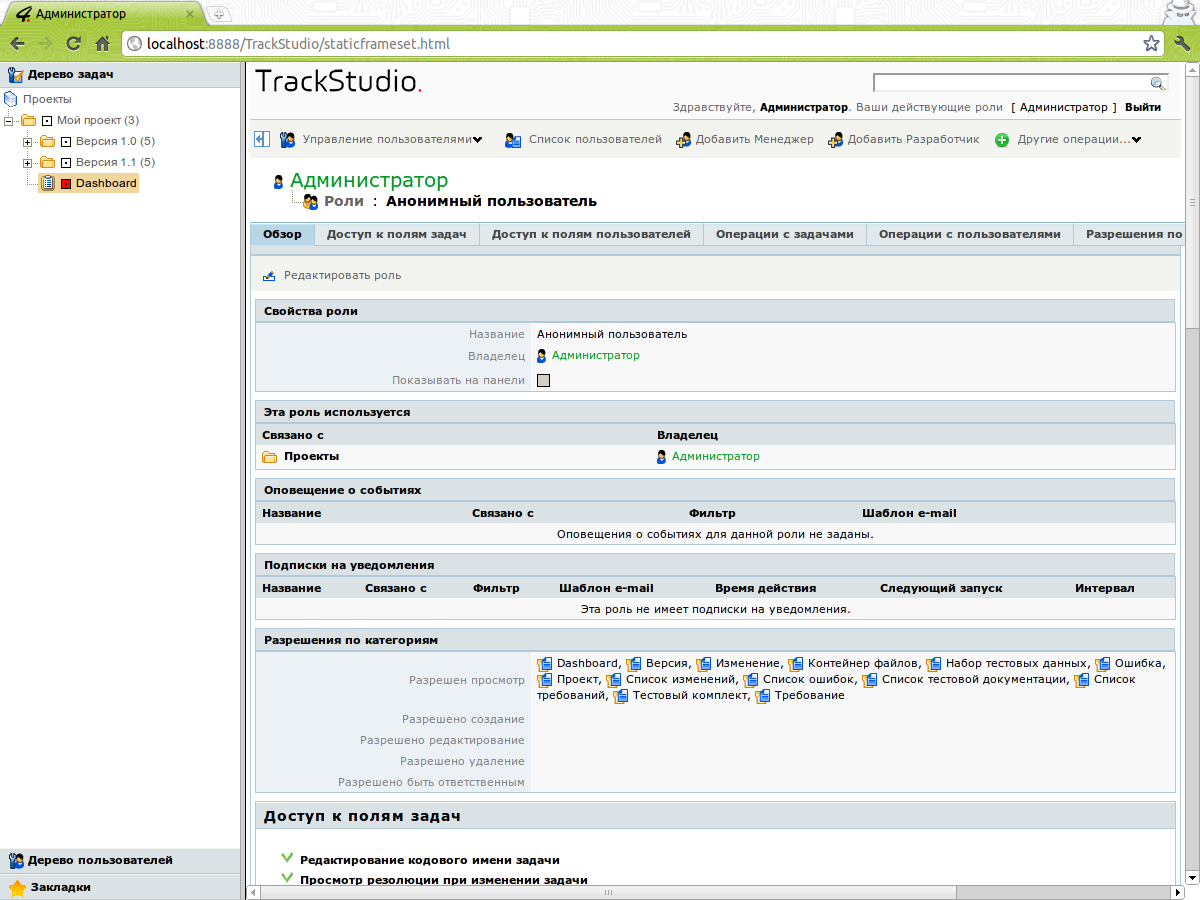Open the Администратор owner link in properties

pos(596,355)
